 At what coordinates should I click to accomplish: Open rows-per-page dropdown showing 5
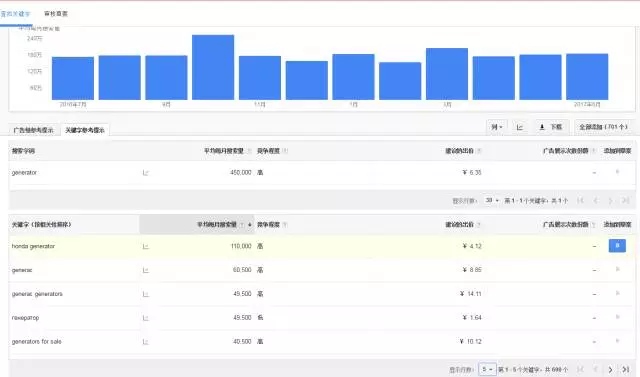click(x=487, y=370)
